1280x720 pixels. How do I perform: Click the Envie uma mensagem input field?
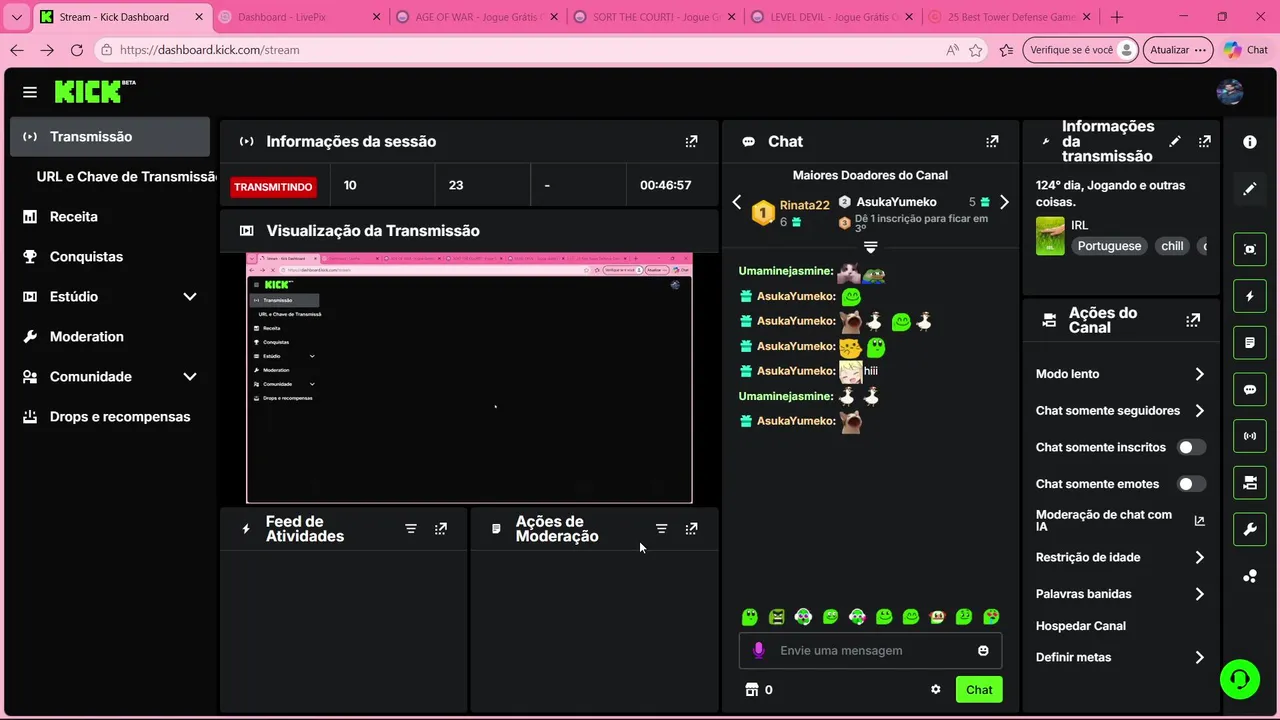coord(870,650)
